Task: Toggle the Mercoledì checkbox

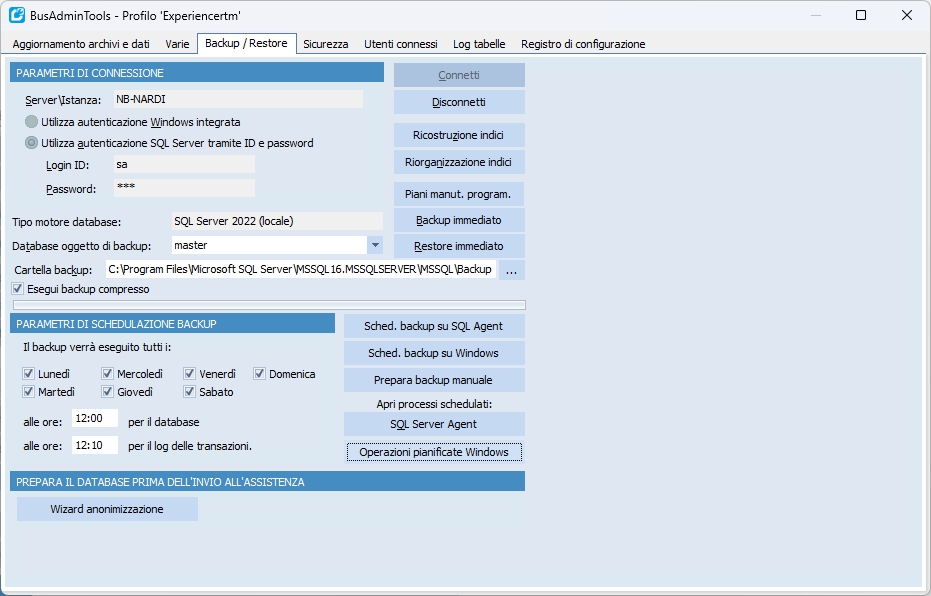Action: tap(107, 373)
